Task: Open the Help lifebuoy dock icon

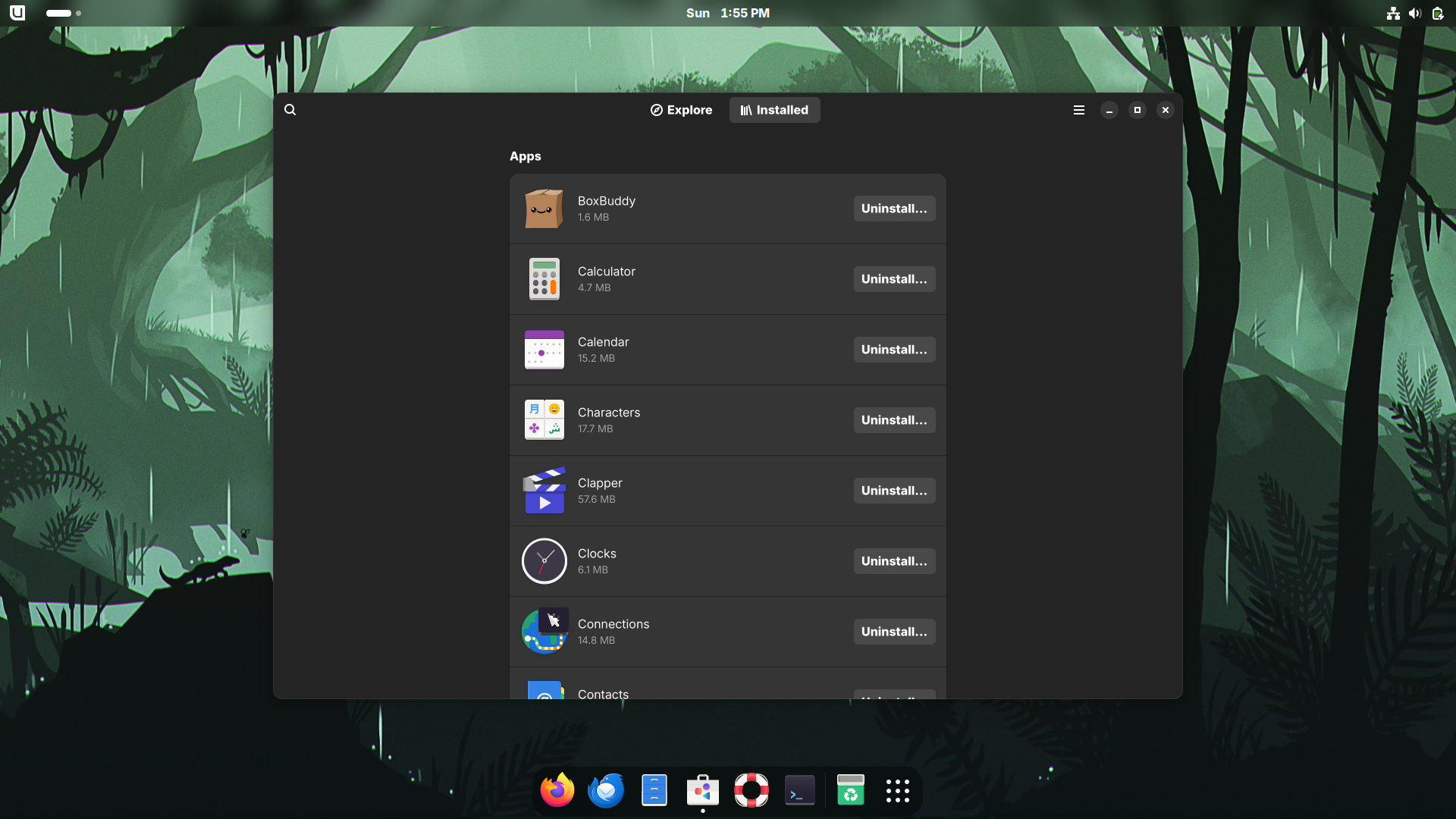Action: pyautogui.click(x=752, y=790)
